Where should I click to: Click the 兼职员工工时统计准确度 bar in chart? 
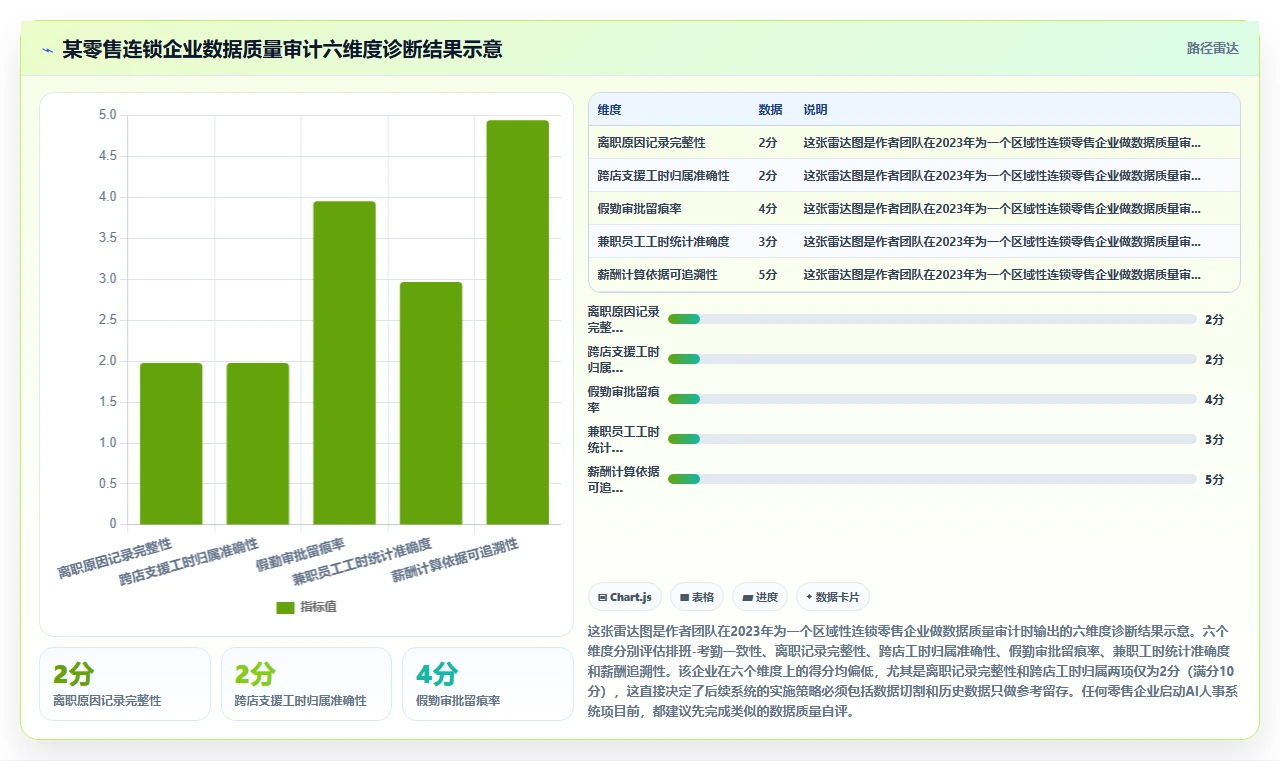point(431,403)
